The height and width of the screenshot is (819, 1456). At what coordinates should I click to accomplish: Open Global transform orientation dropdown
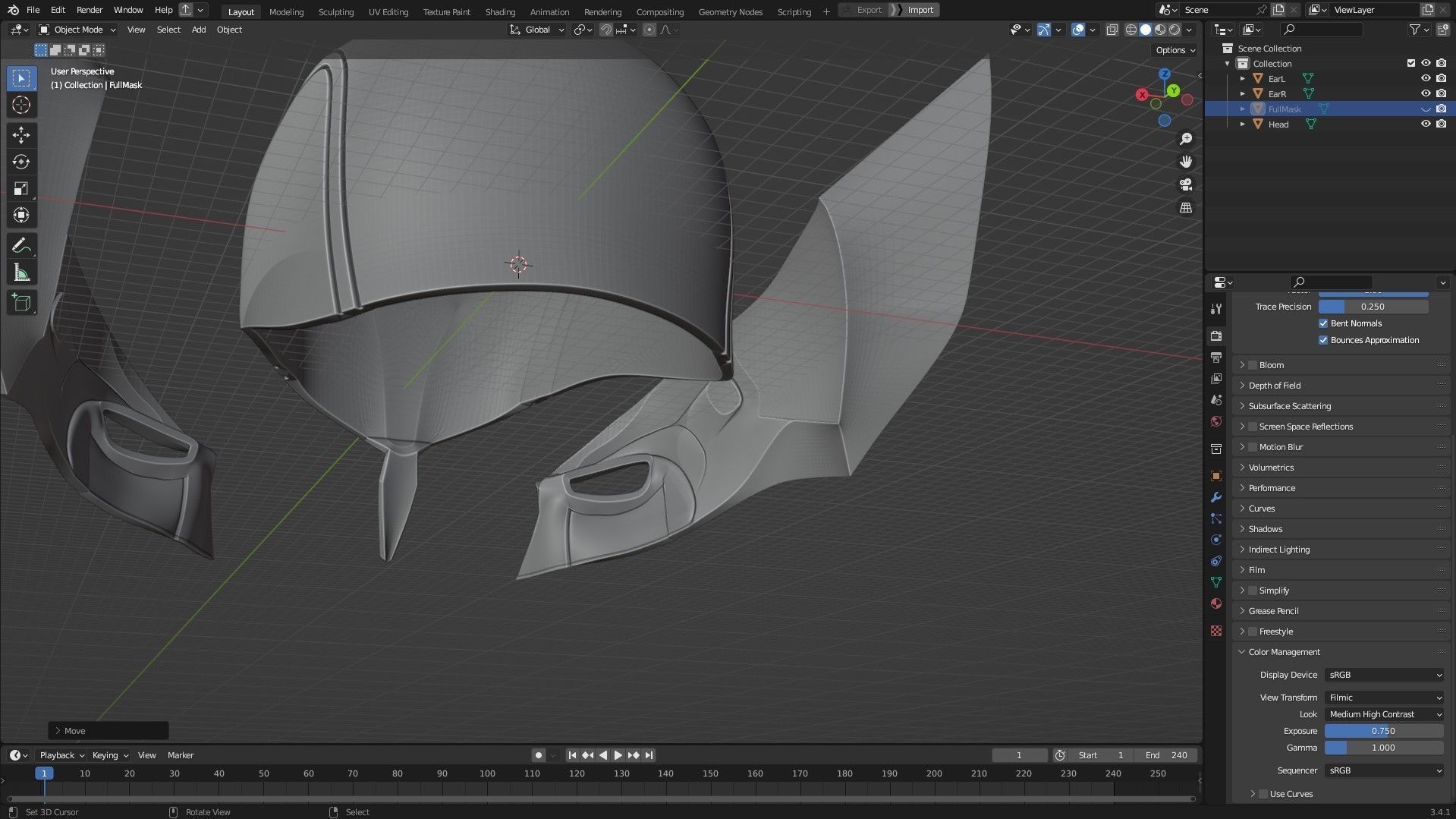pyautogui.click(x=536, y=30)
